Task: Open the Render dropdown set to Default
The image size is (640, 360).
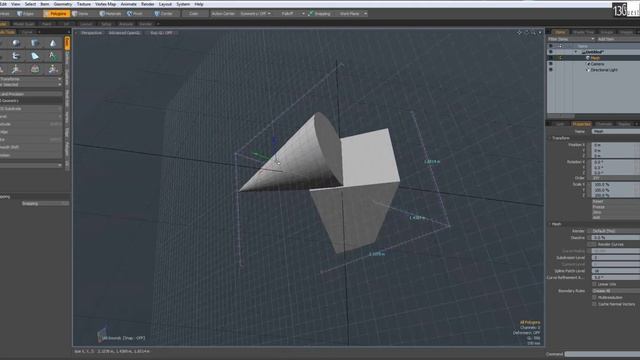Action: pyautogui.click(x=616, y=231)
